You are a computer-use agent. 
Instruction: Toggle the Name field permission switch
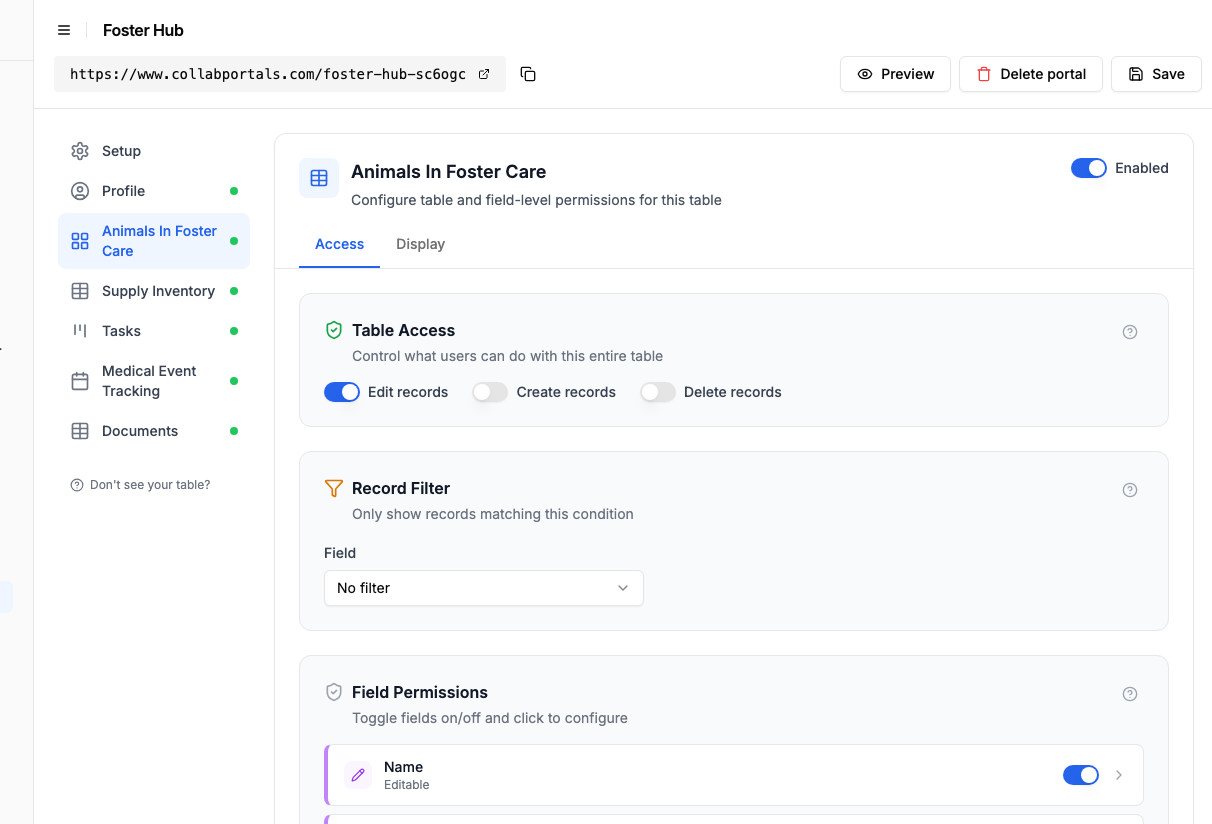point(1081,775)
